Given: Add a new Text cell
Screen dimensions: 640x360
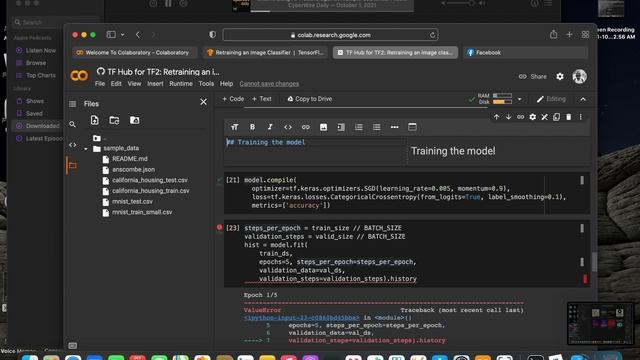Looking at the screenshot, I should pyautogui.click(x=262, y=99).
